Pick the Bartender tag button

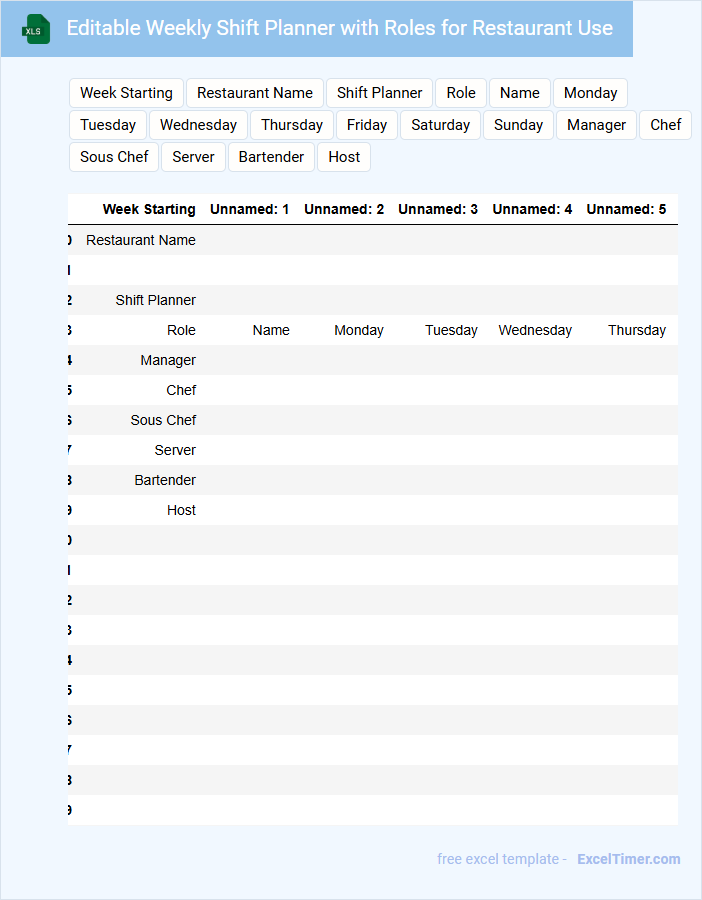[x=271, y=157]
